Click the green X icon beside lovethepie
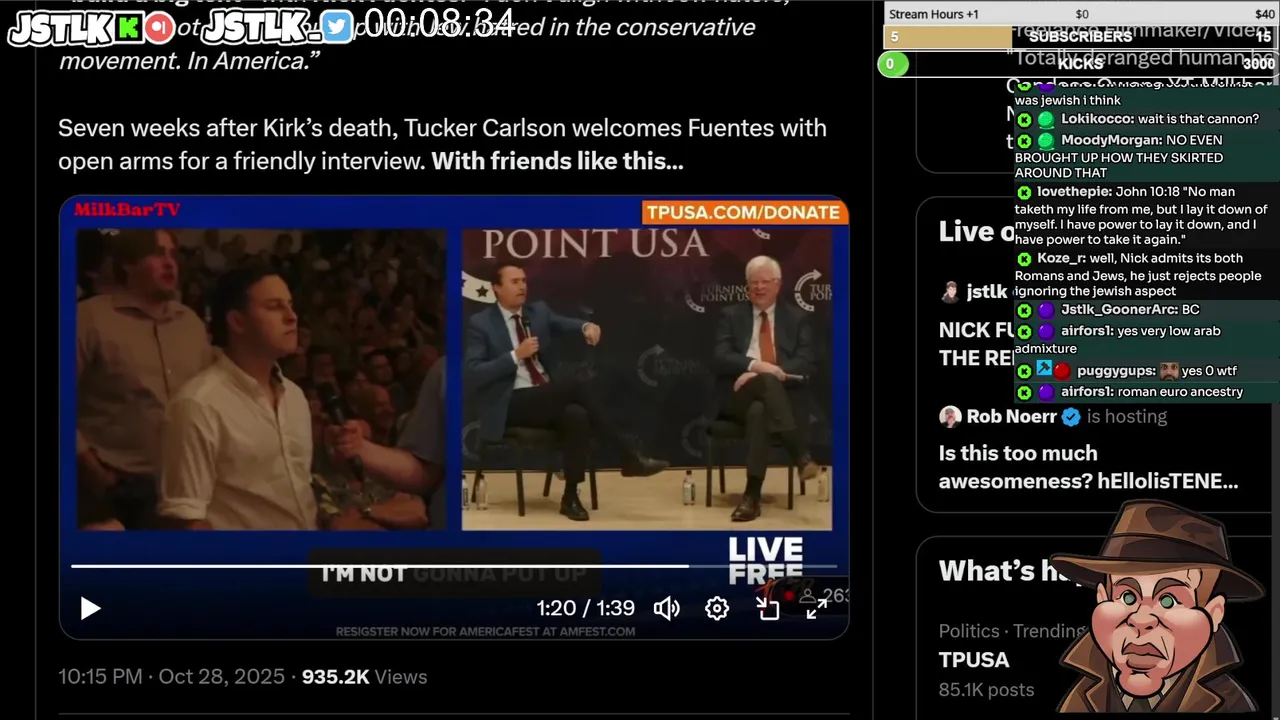 click(x=1024, y=192)
